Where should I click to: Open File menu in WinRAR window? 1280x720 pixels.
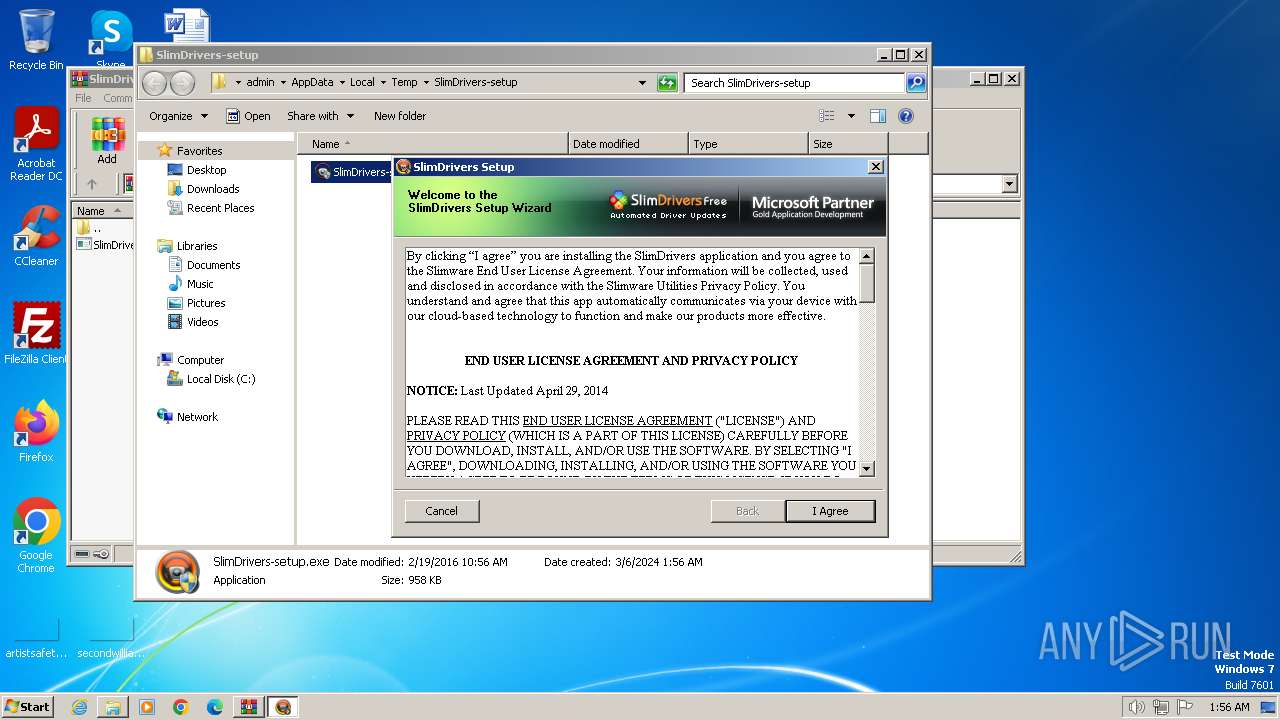pos(83,98)
